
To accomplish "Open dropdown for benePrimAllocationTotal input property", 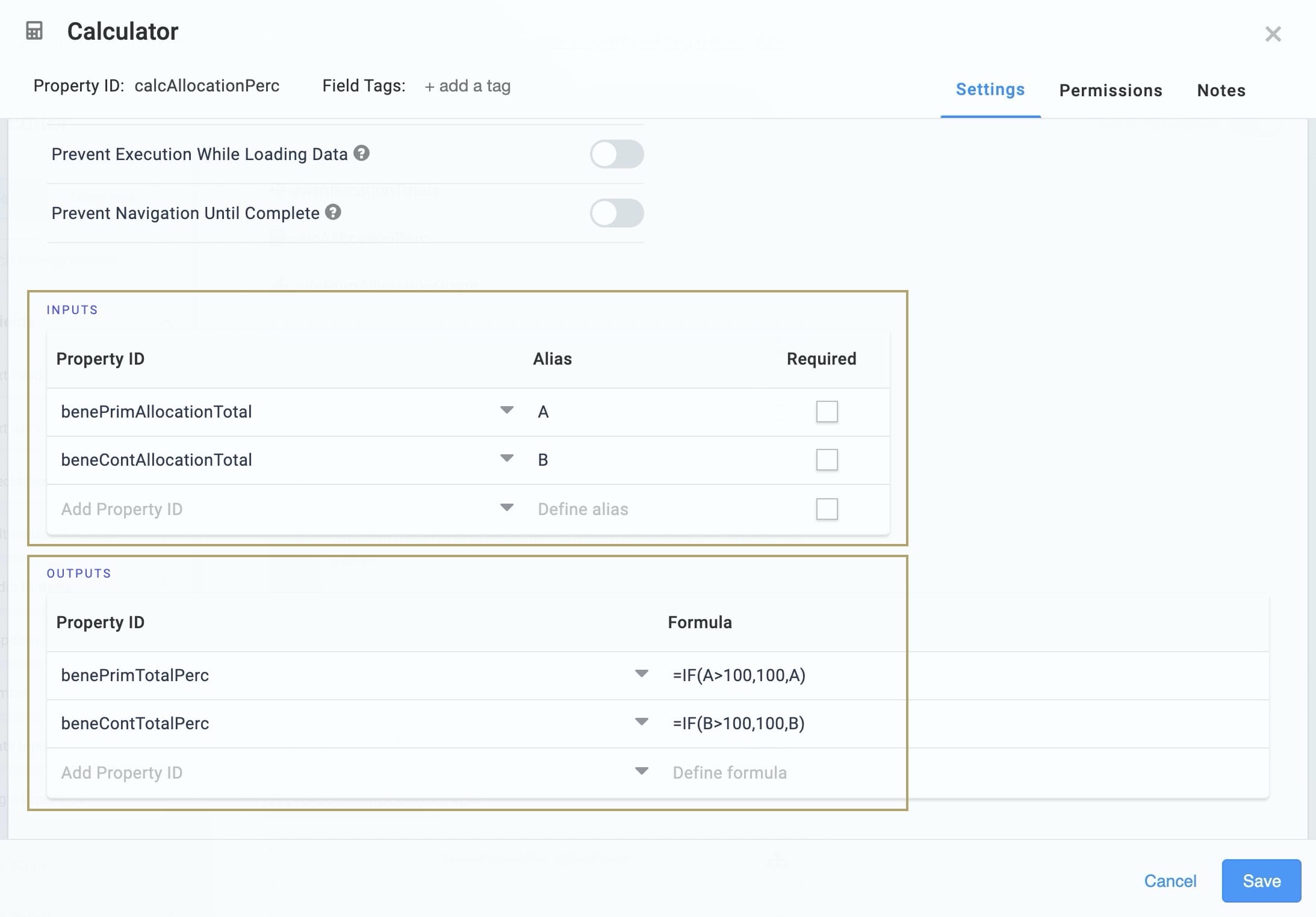I will [507, 410].
